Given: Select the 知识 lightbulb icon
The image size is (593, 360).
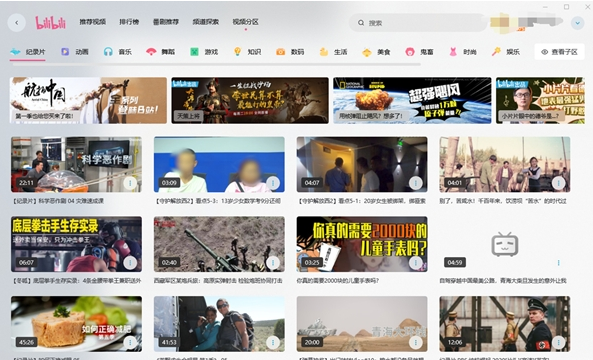Looking at the screenshot, I should [238, 51].
